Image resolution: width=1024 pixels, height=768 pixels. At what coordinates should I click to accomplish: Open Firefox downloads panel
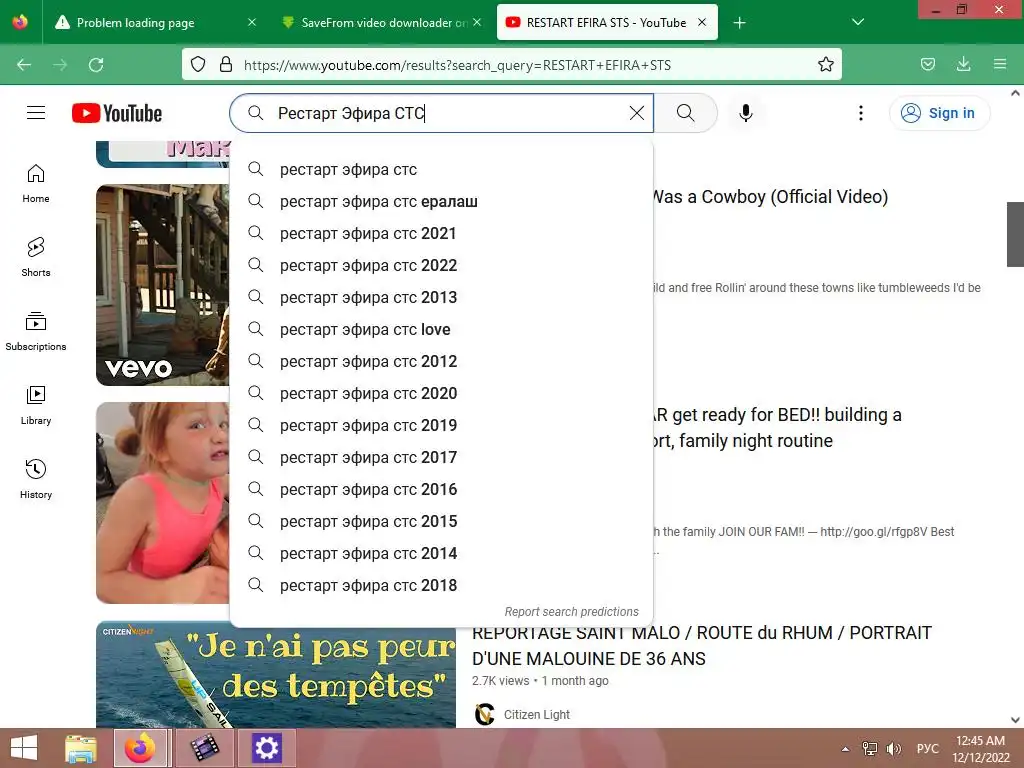963,64
